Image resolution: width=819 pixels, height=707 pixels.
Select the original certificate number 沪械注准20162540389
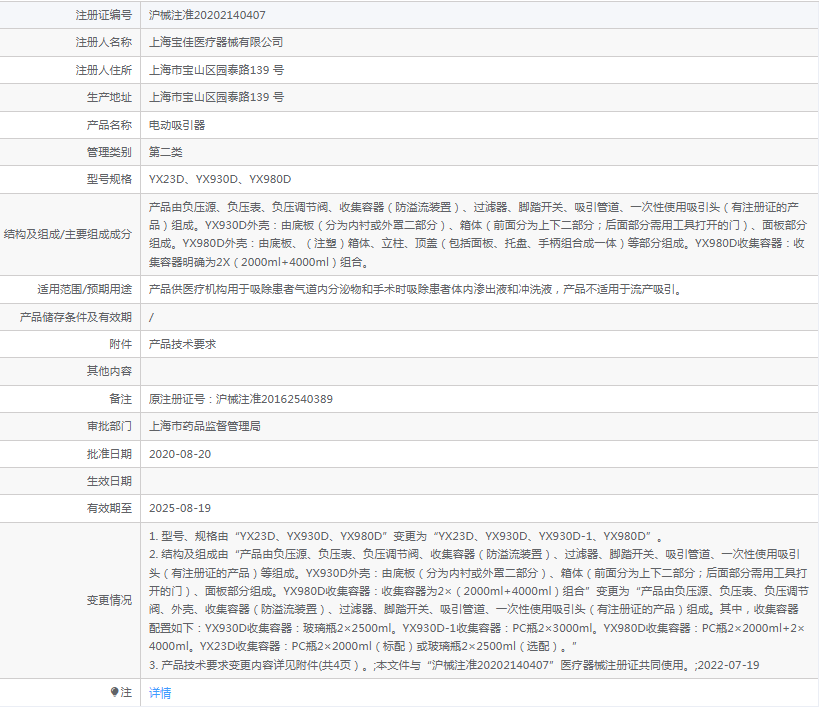pos(274,399)
